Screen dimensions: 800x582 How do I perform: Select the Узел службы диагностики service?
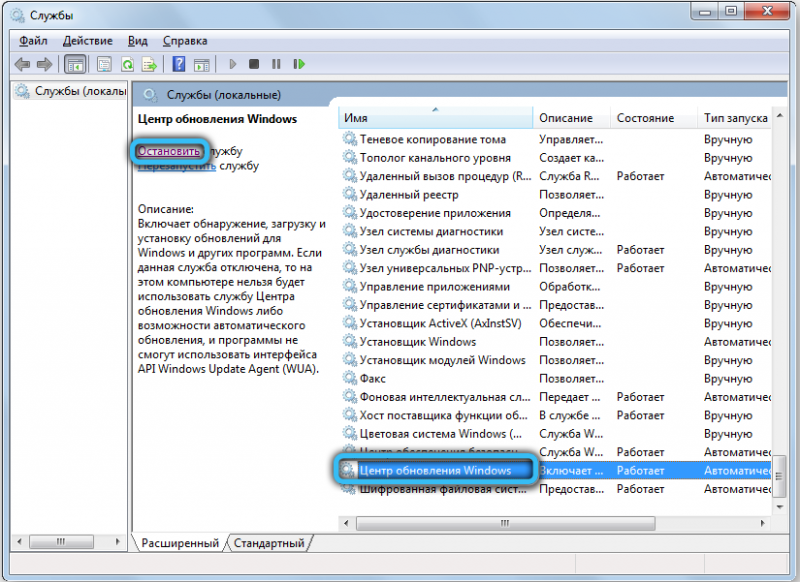pyautogui.click(x=555, y=249)
